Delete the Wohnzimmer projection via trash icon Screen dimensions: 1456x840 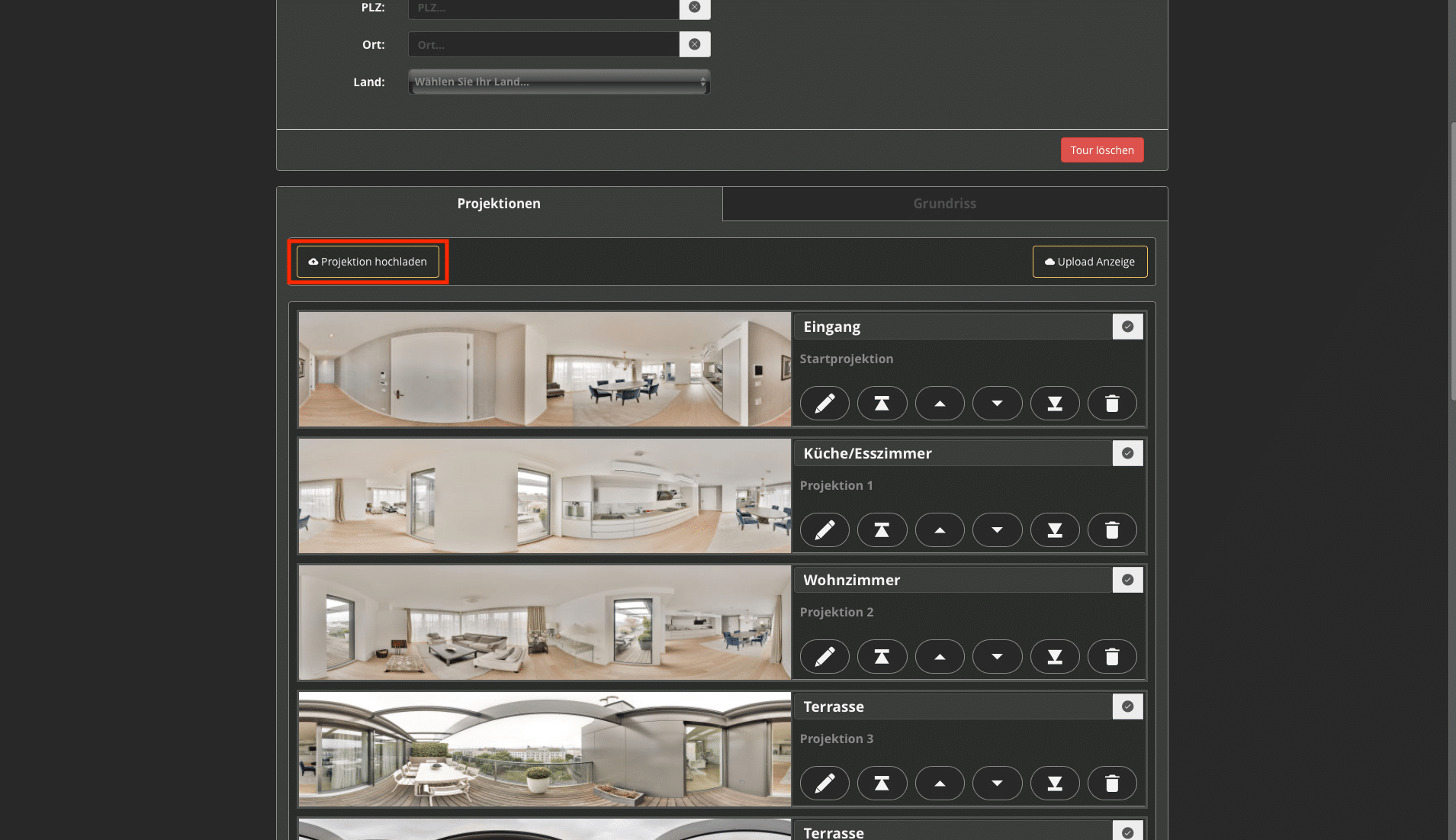click(x=1112, y=657)
